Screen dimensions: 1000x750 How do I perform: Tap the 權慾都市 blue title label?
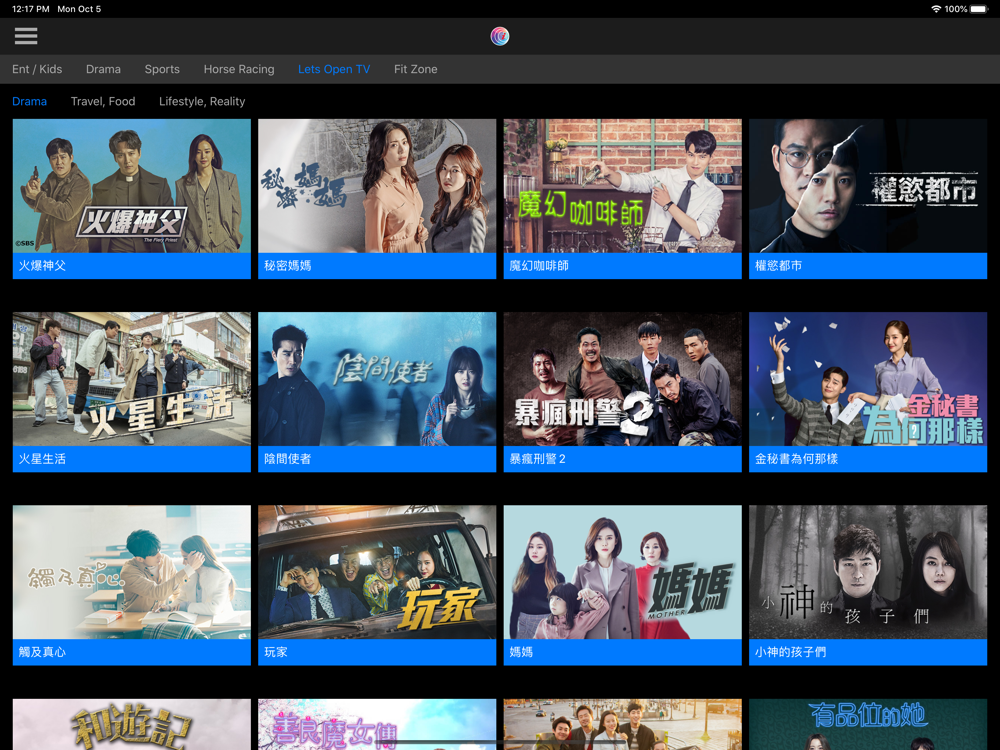click(x=868, y=266)
